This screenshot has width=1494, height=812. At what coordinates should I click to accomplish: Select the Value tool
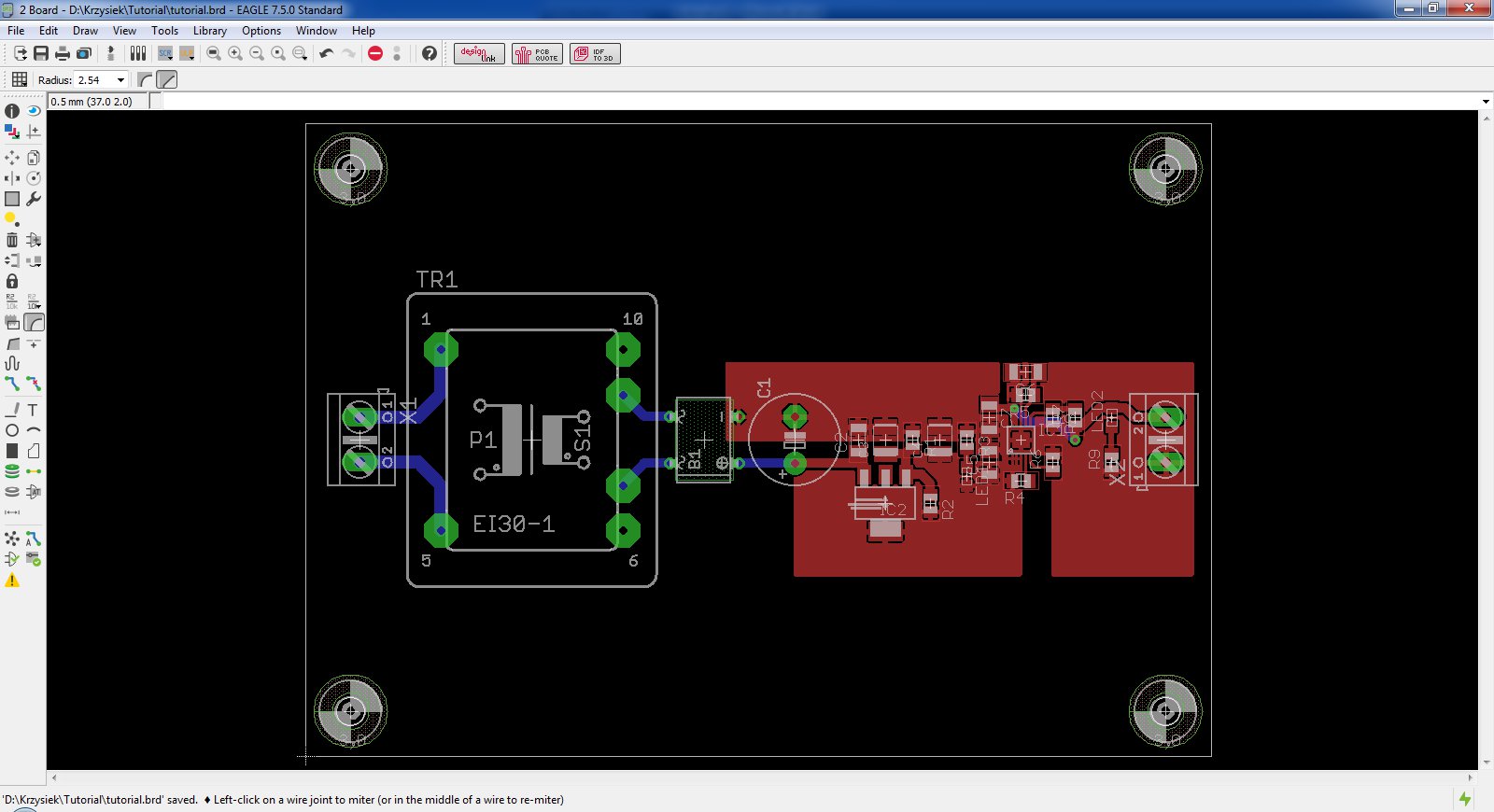click(34, 301)
